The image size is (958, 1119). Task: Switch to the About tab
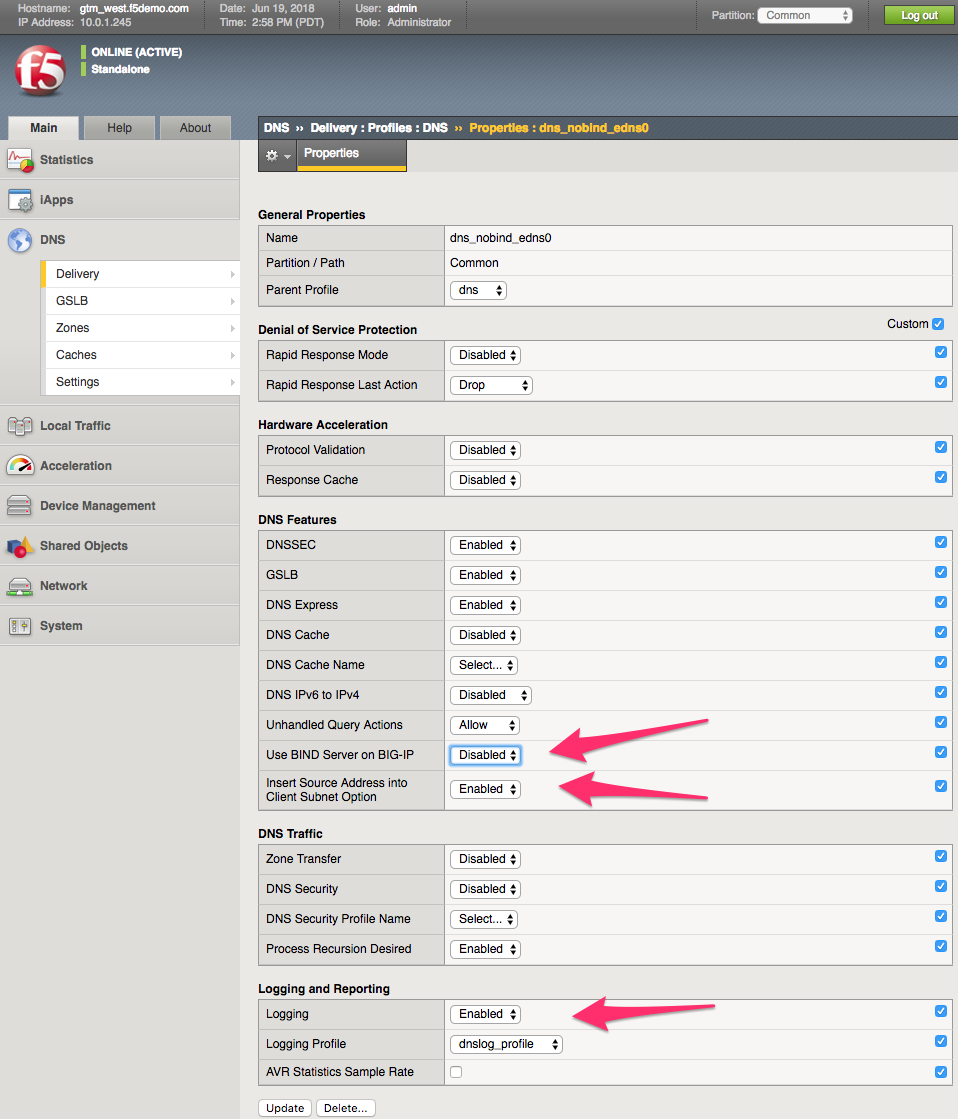point(195,128)
